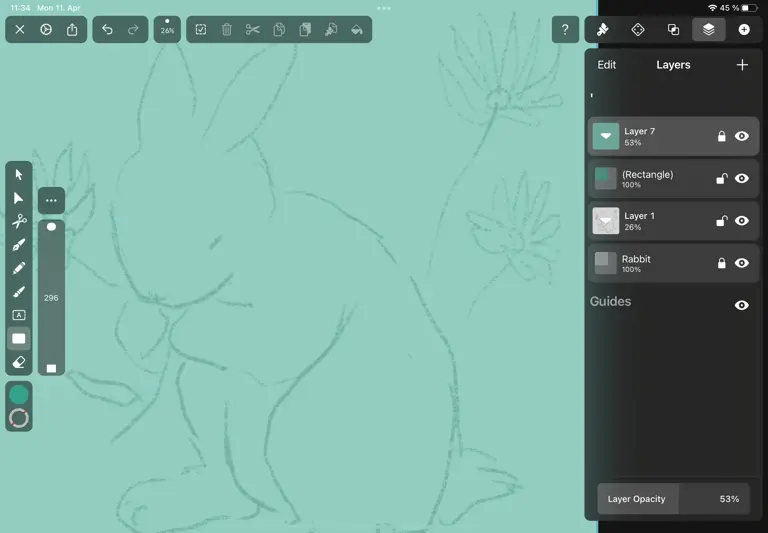
Task: Select the Direct Selection tool
Action: pos(19,198)
